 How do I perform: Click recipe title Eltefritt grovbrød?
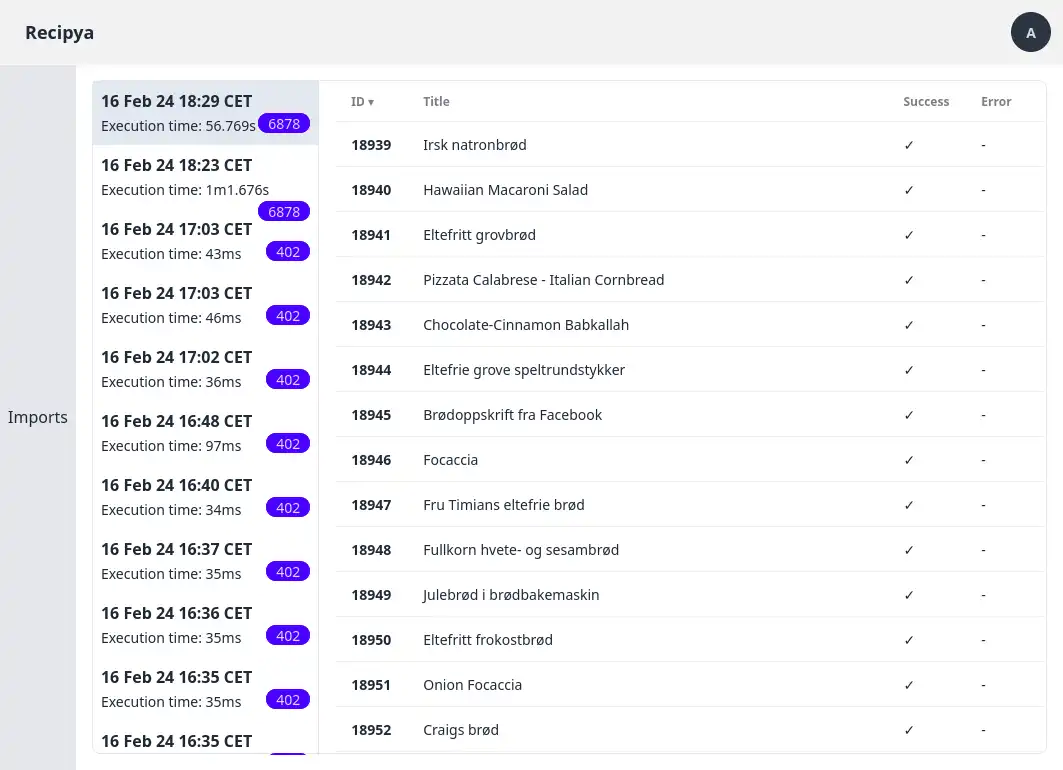(x=479, y=235)
